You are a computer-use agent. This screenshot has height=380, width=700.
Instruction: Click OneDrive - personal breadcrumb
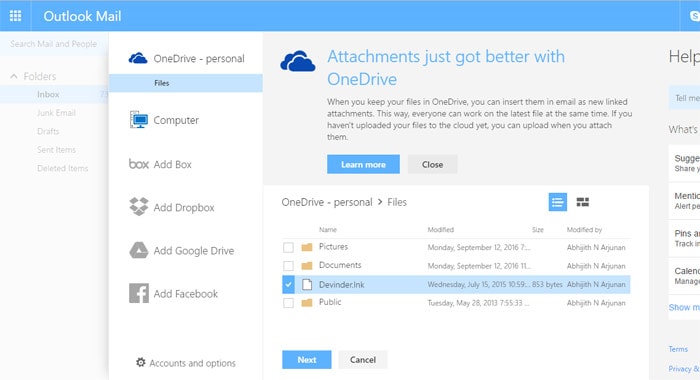tap(327, 202)
